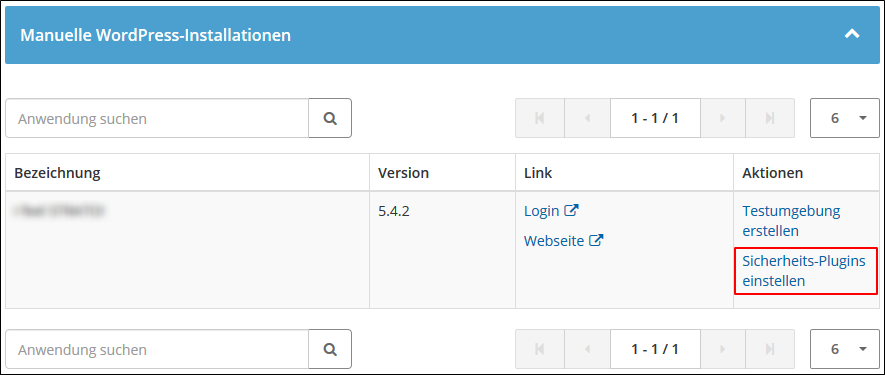Open bottom page-size dropdown showing 6

point(845,349)
